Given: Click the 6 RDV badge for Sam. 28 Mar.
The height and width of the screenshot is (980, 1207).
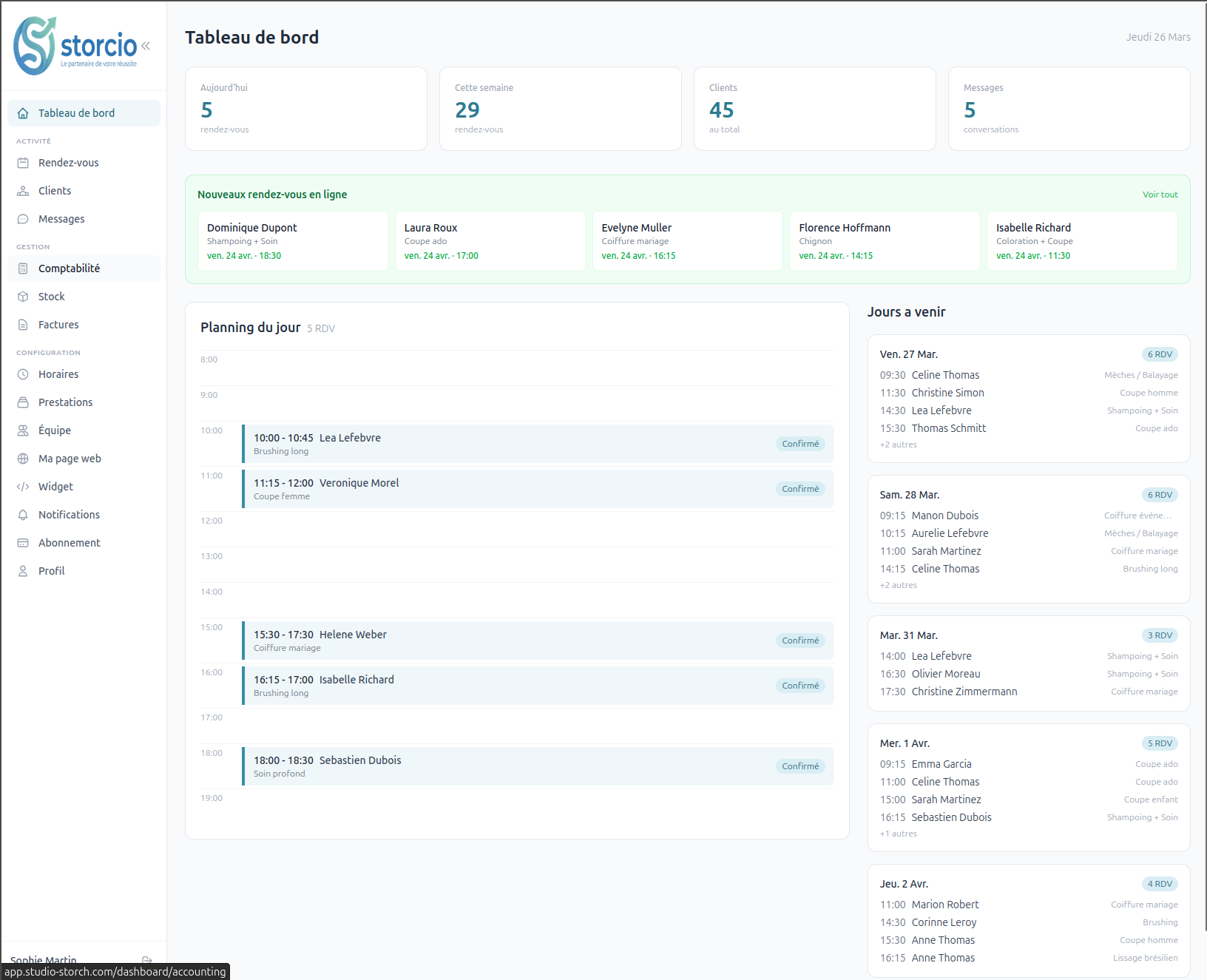Looking at the screenshot, I should pyautogui.click(x=1160, y=495).
